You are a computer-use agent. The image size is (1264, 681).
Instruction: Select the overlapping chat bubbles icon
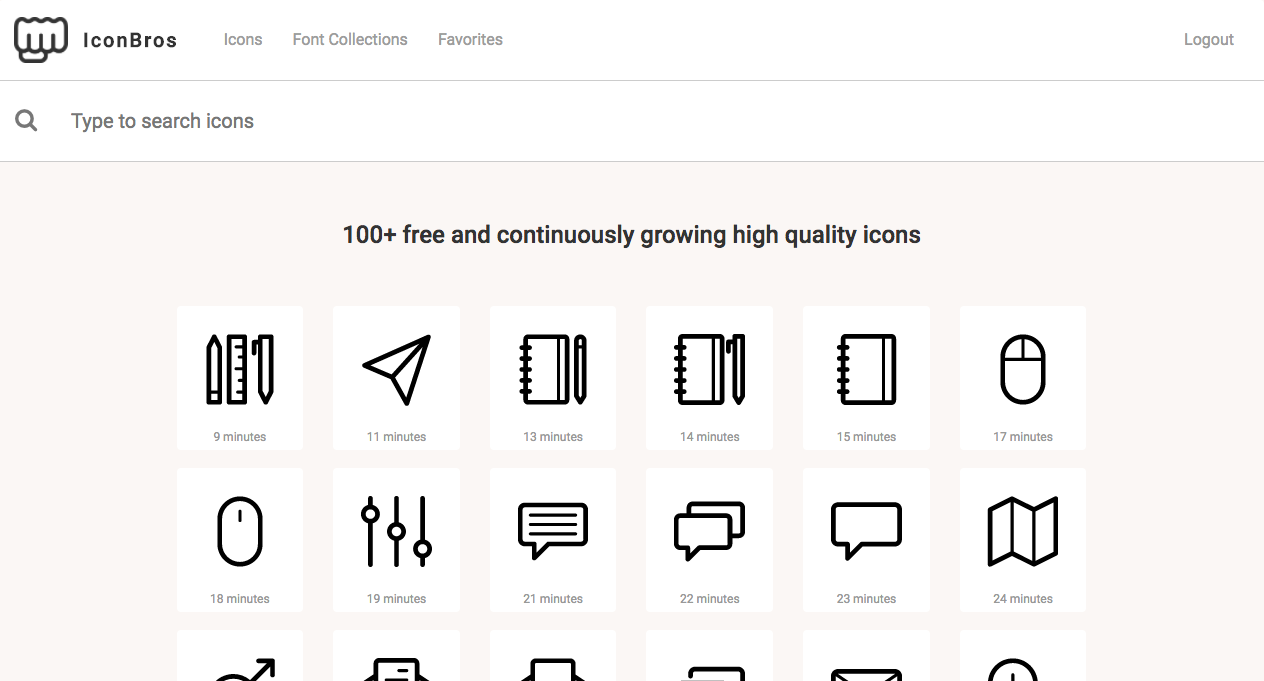click(x=709, y=530)
